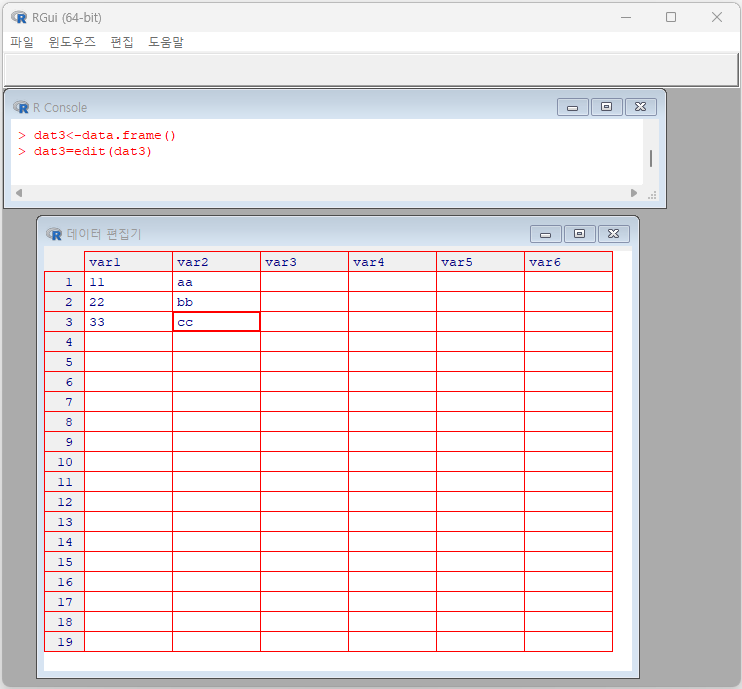Click R Console scroll right arrow
The width and height of the screenshot is (742, 689).
coord(634,193)
